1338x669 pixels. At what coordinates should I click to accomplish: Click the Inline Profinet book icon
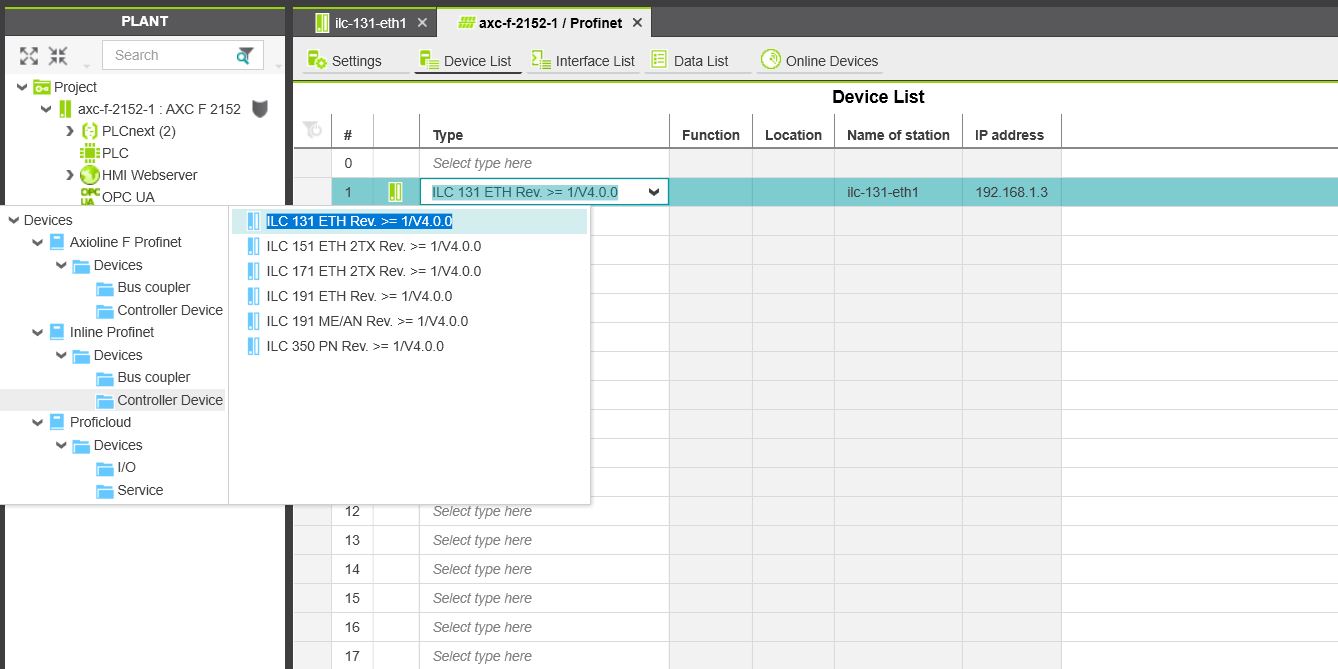point(57,332)
